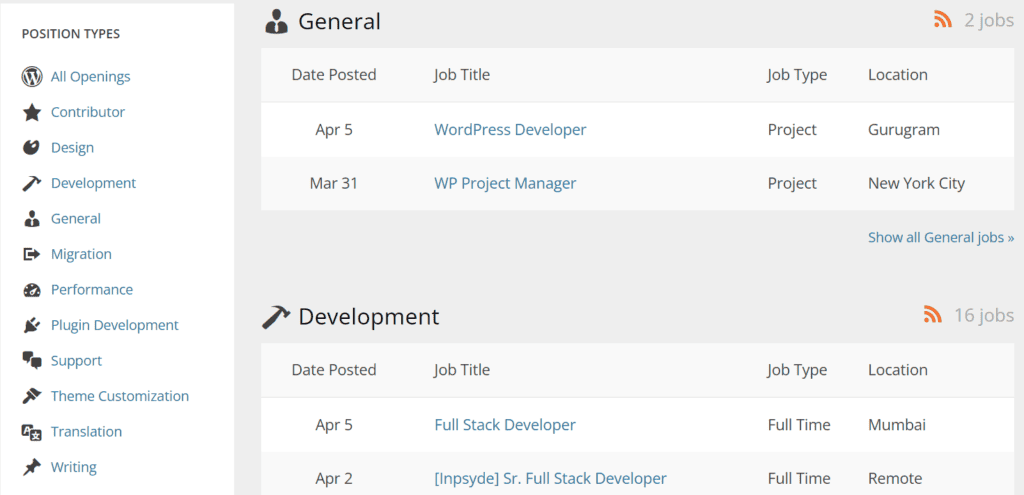
Task: Open the WordPress Developer job posting
Action: (510, 130)
